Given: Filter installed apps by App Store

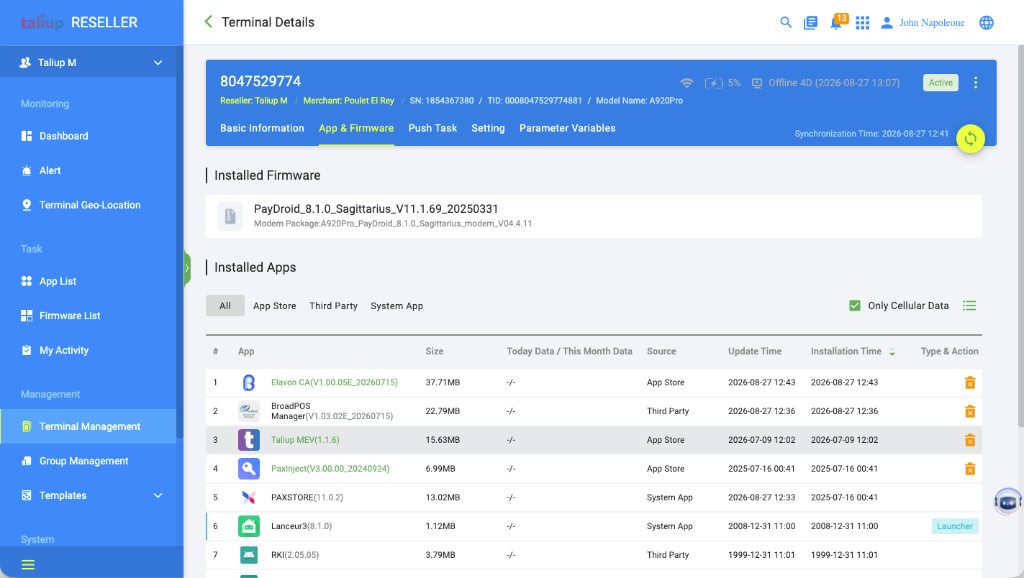Looking at the screenshot, I should (x=274, y=306).
